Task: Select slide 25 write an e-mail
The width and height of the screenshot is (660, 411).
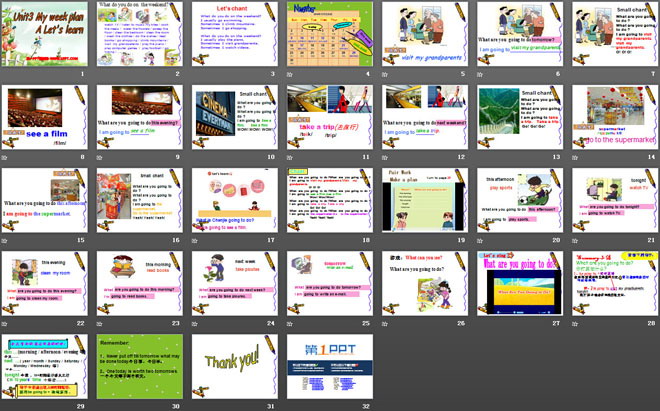Action: [330, 283]
